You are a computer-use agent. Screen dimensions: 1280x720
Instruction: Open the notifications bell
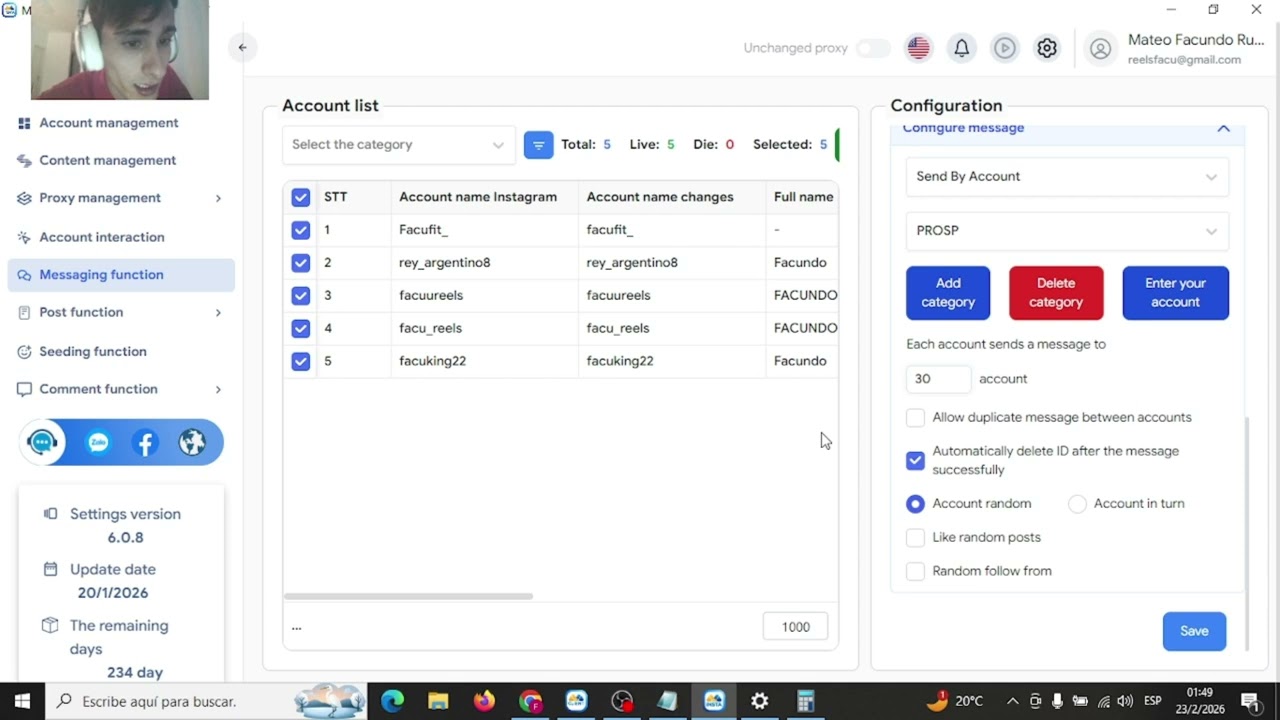961,48
